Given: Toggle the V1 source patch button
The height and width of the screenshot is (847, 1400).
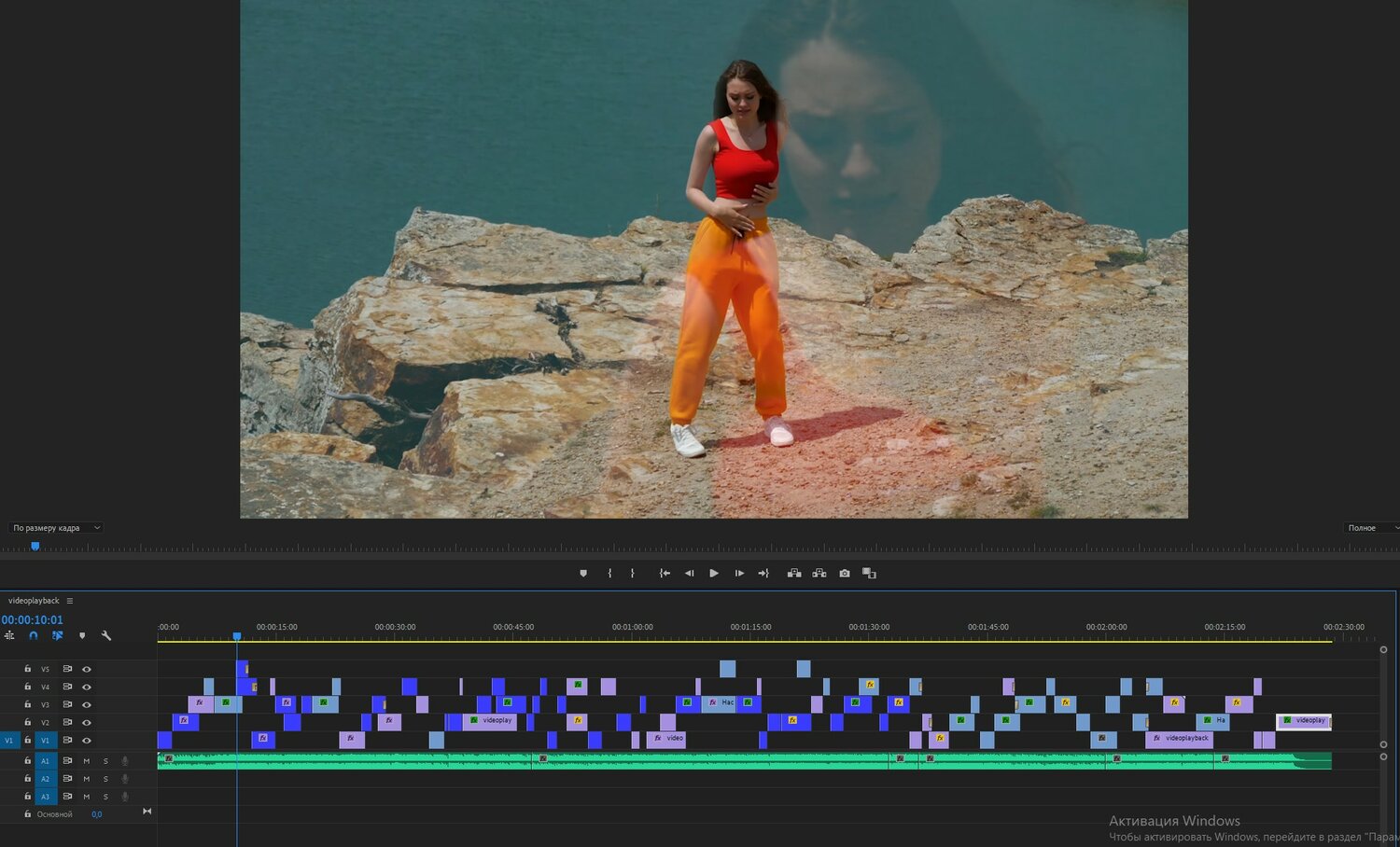Looking at the screenshot, I should pos(9,740).
